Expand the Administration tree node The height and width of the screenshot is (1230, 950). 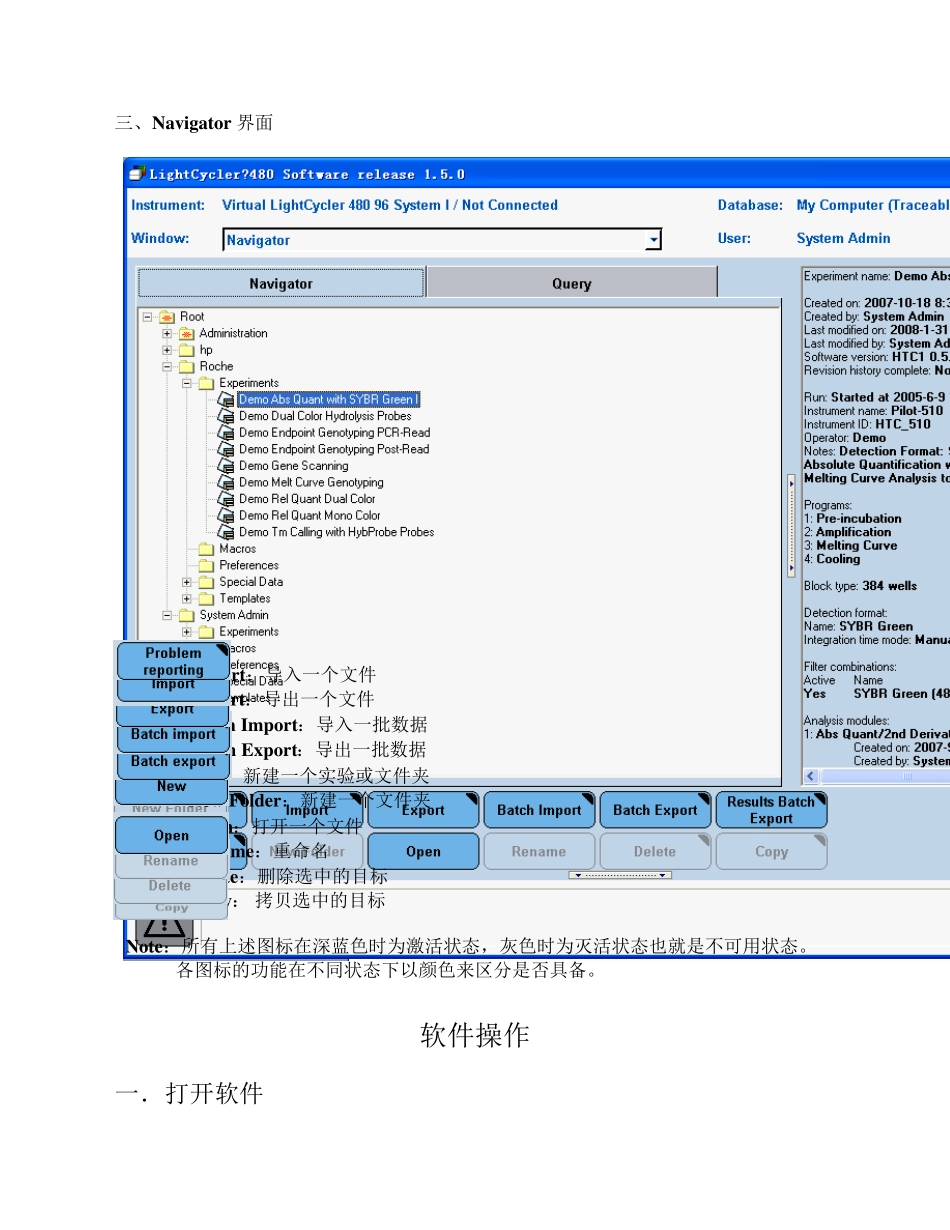[x=167, y=334]
